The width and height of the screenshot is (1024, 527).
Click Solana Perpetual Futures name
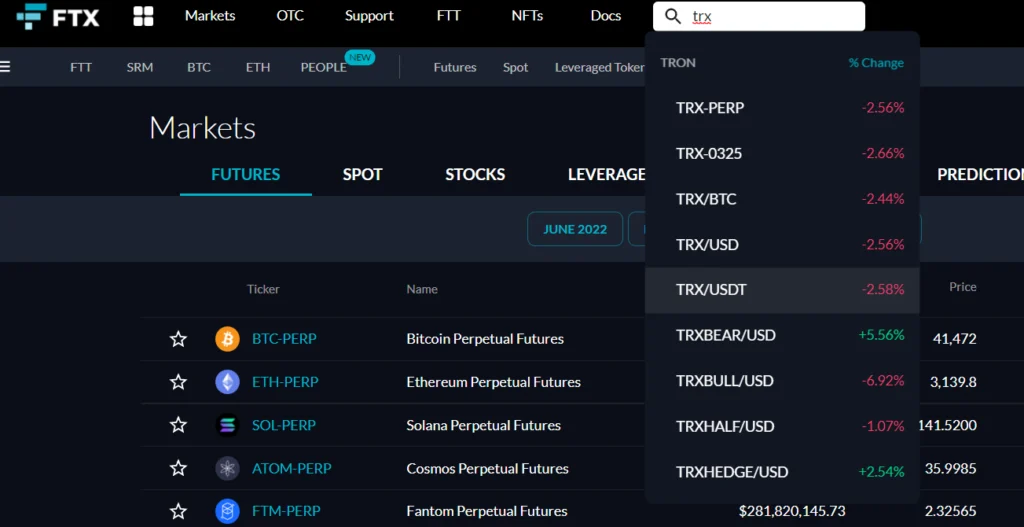tap(483, 425)
